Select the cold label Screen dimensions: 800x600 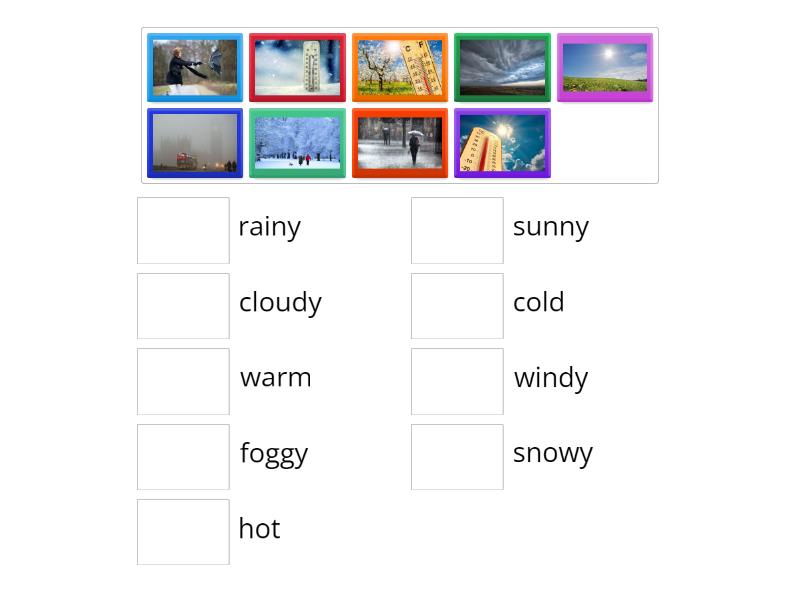(538, 302)
